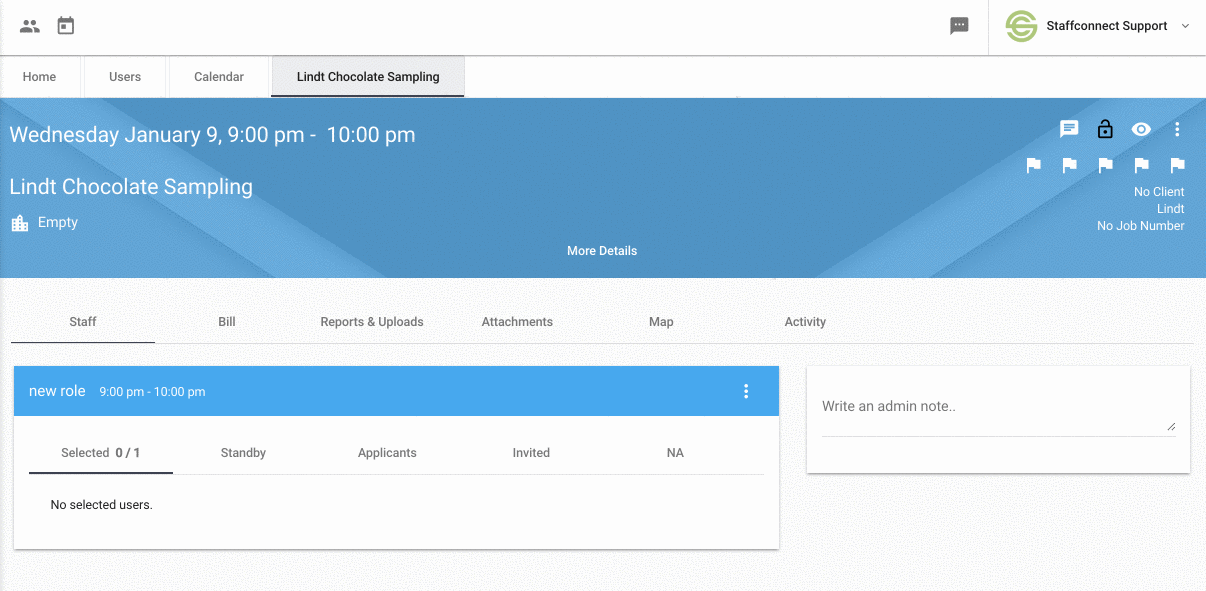
Task: Click Lindt Chocolate Sampling title
Action: tap(131, 187)
